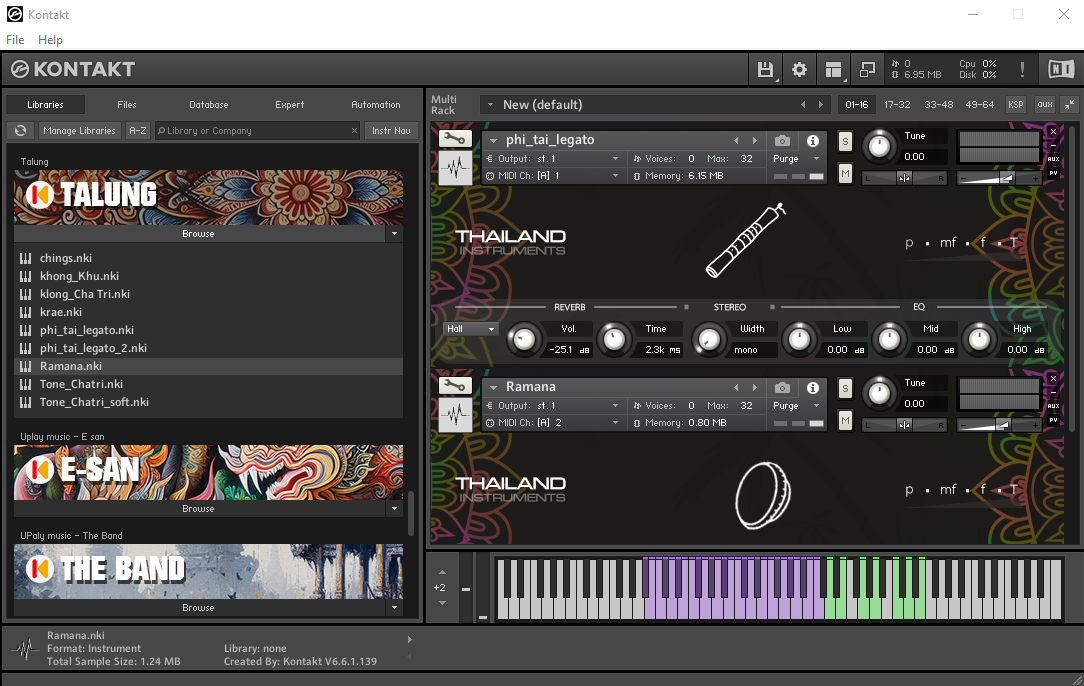Open the Help menu
This screenshot has height=686, width=1084.
pos(50,39)
